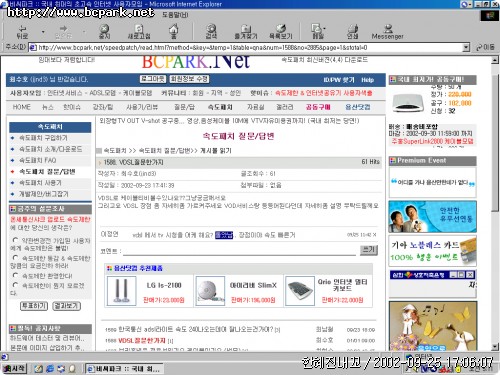The height and width of the screenshot is (375, 500).
Task: Click the comment text input field
Action: 239,251
